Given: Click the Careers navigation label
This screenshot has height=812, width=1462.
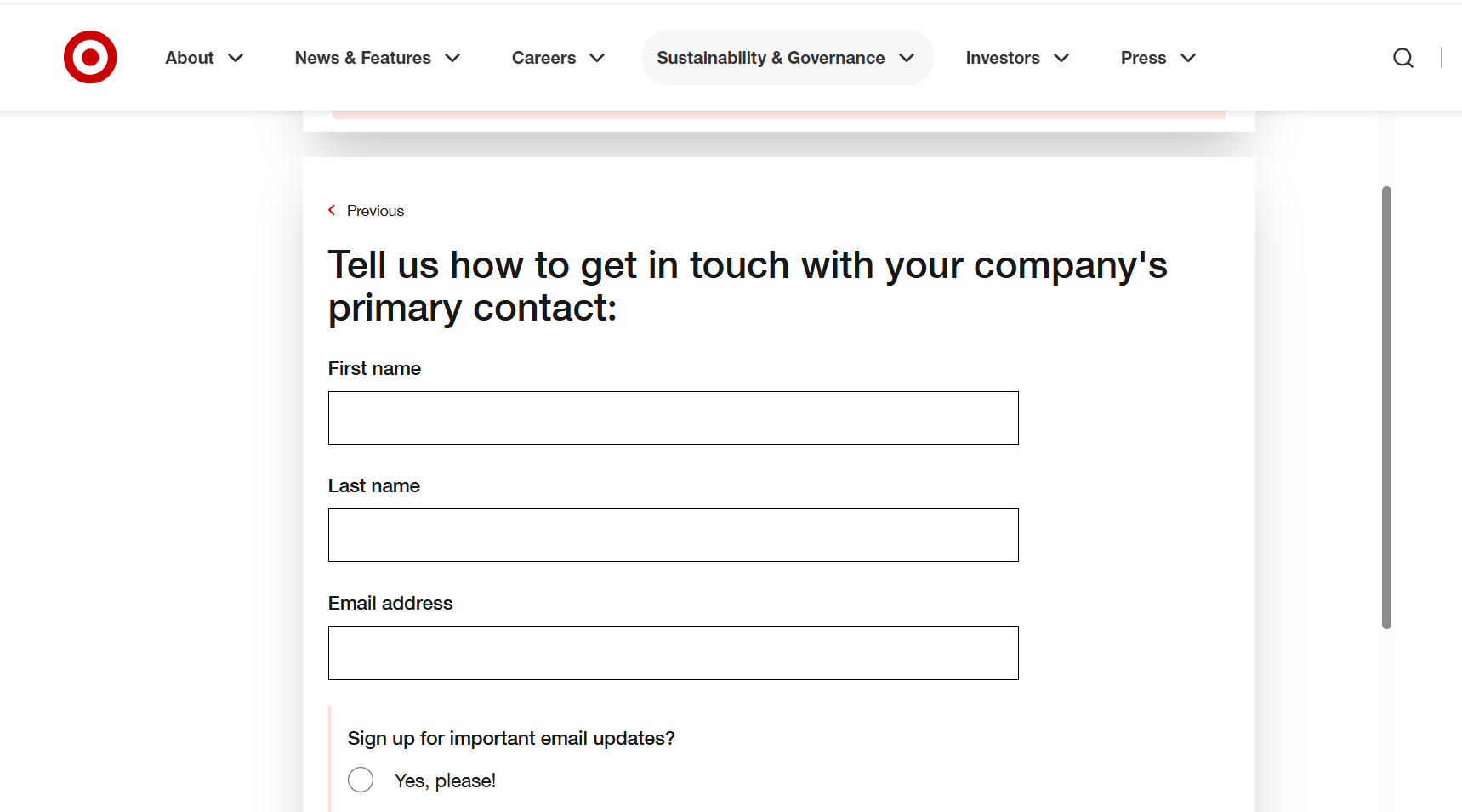Looking at the screenshot, I should pyautogui.click(x=543, y=58).
